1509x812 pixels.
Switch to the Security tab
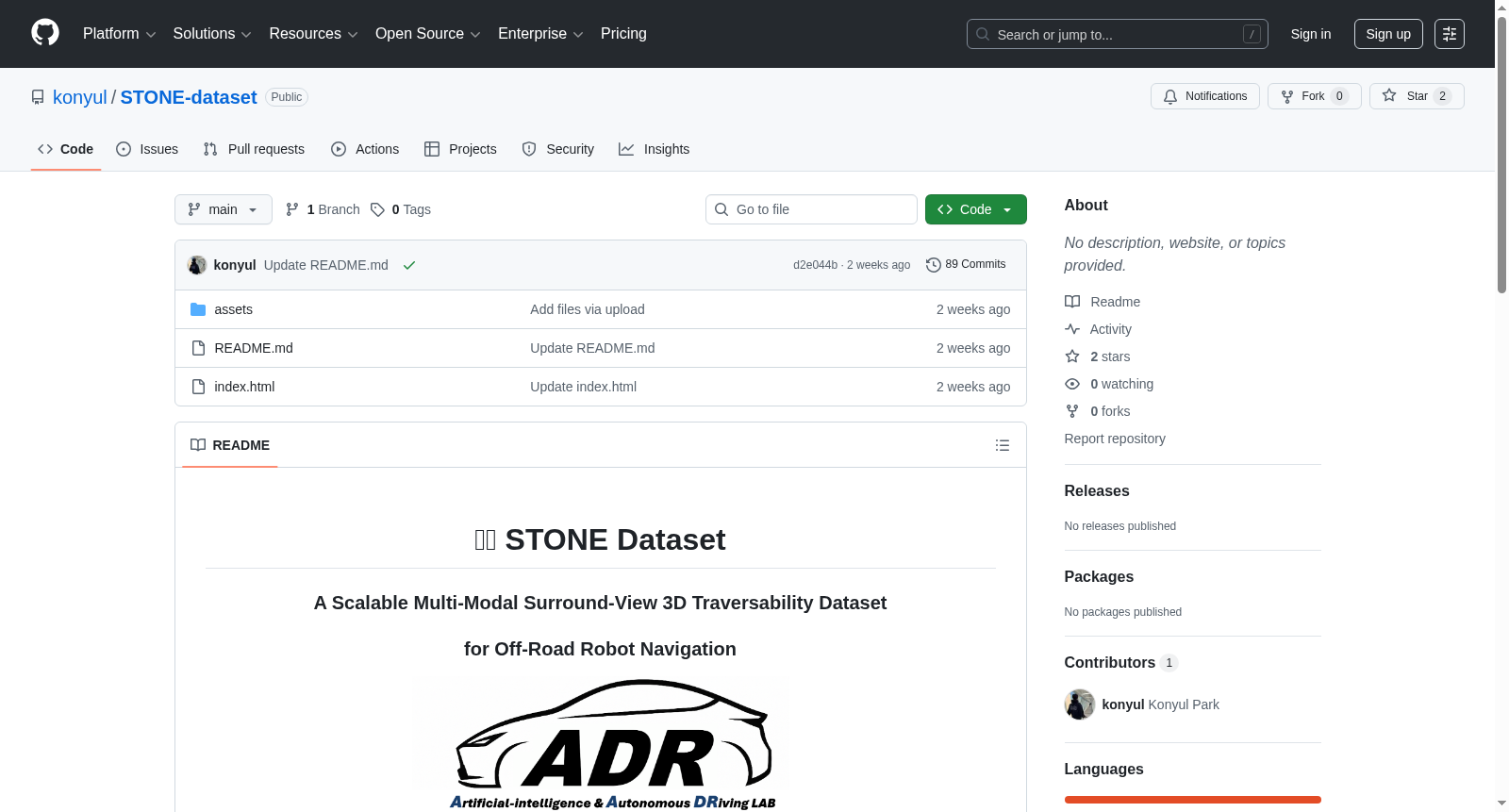558,149
